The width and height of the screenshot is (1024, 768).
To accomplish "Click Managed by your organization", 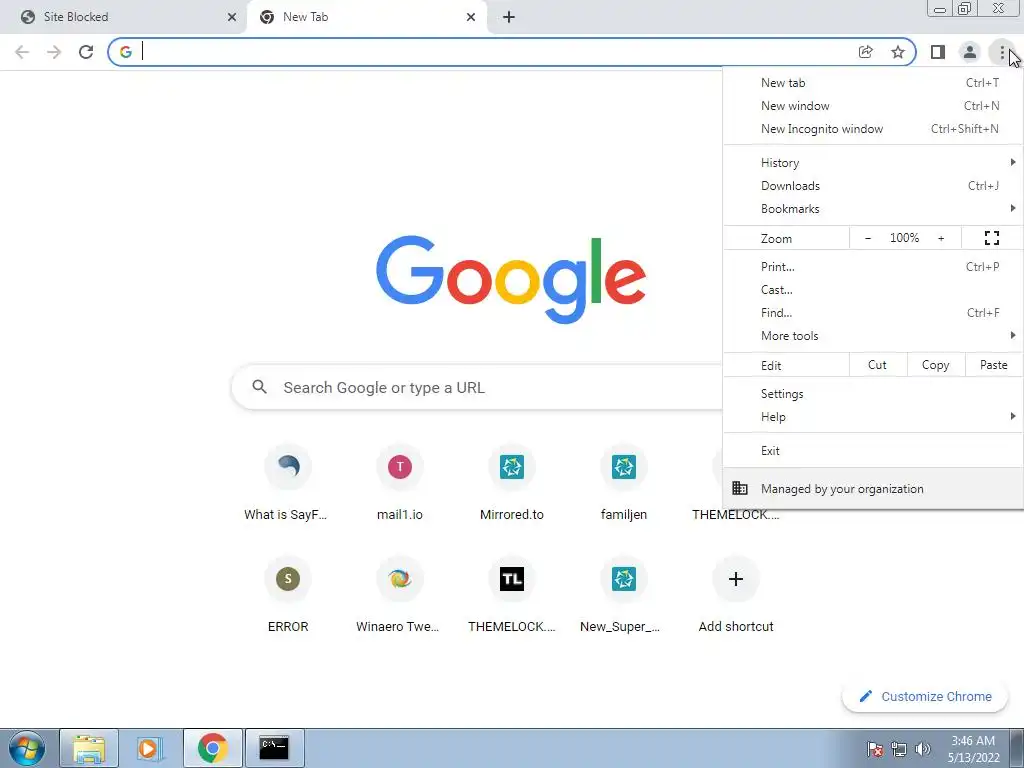I will coord(873,488).
